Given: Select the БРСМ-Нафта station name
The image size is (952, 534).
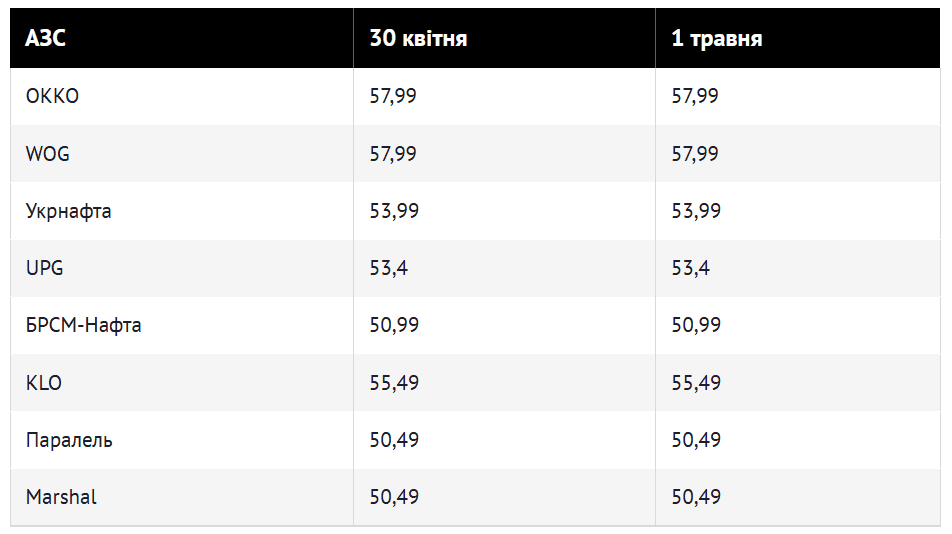Looking at the screenshot, I should [x=83, y=325].
